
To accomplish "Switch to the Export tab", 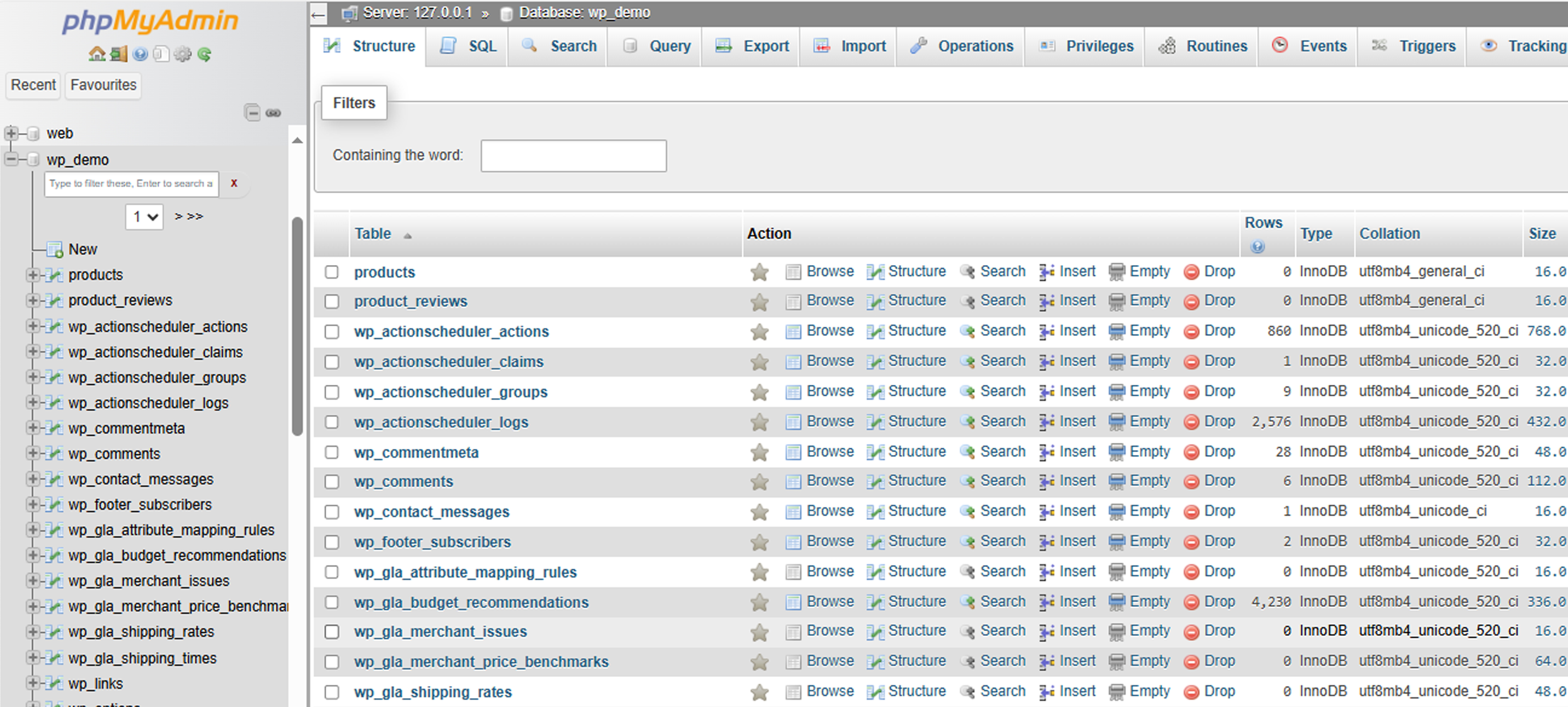I will [751, 46].
